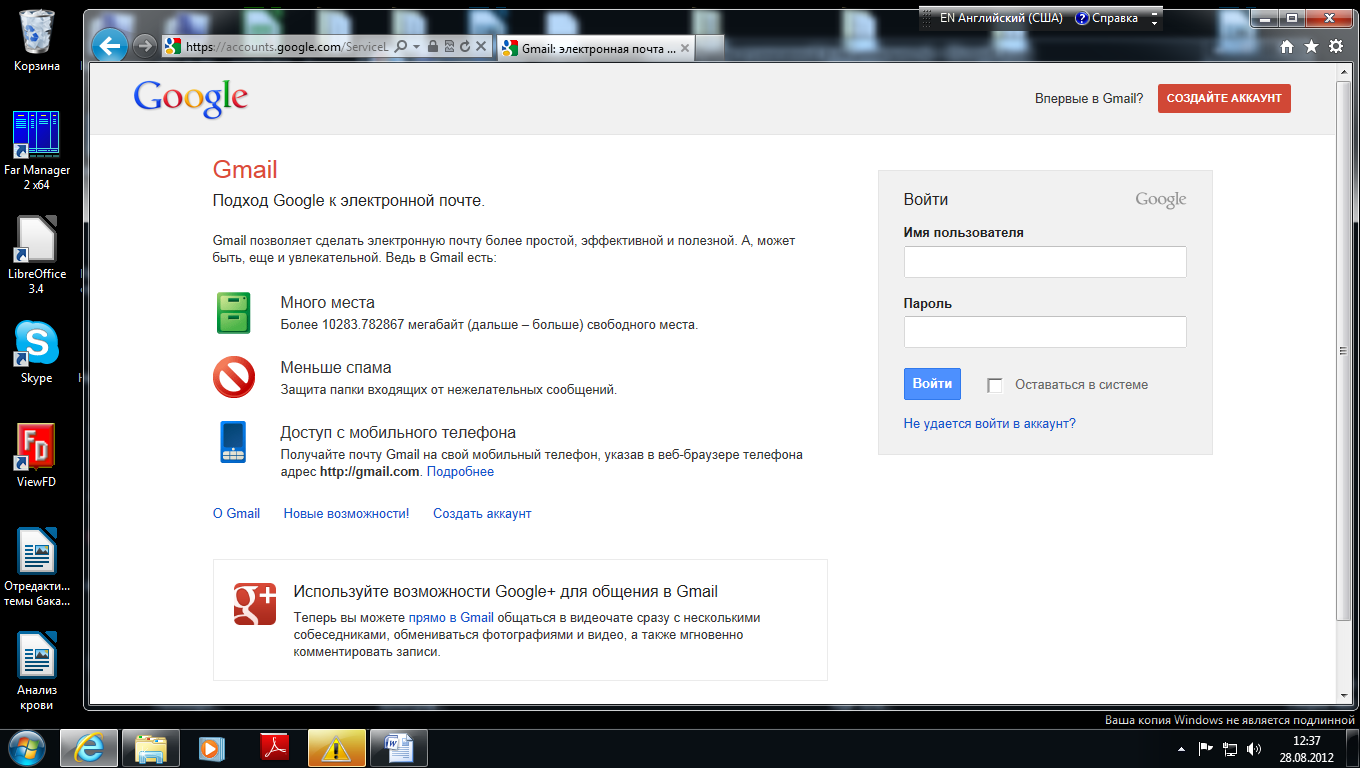
Task: Toggle the compatibility view icon in address bar
Action: pos(449,46)
